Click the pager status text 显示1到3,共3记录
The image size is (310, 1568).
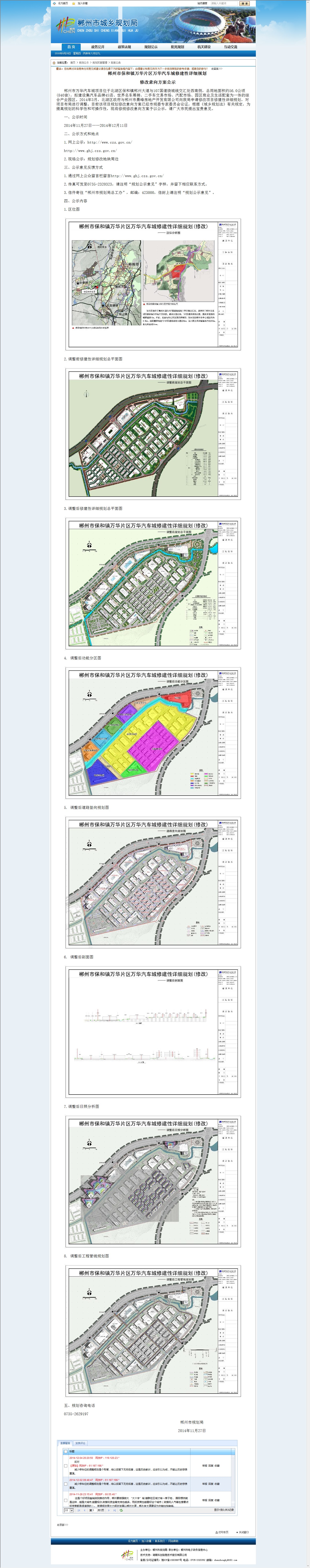pos(224,1510)
